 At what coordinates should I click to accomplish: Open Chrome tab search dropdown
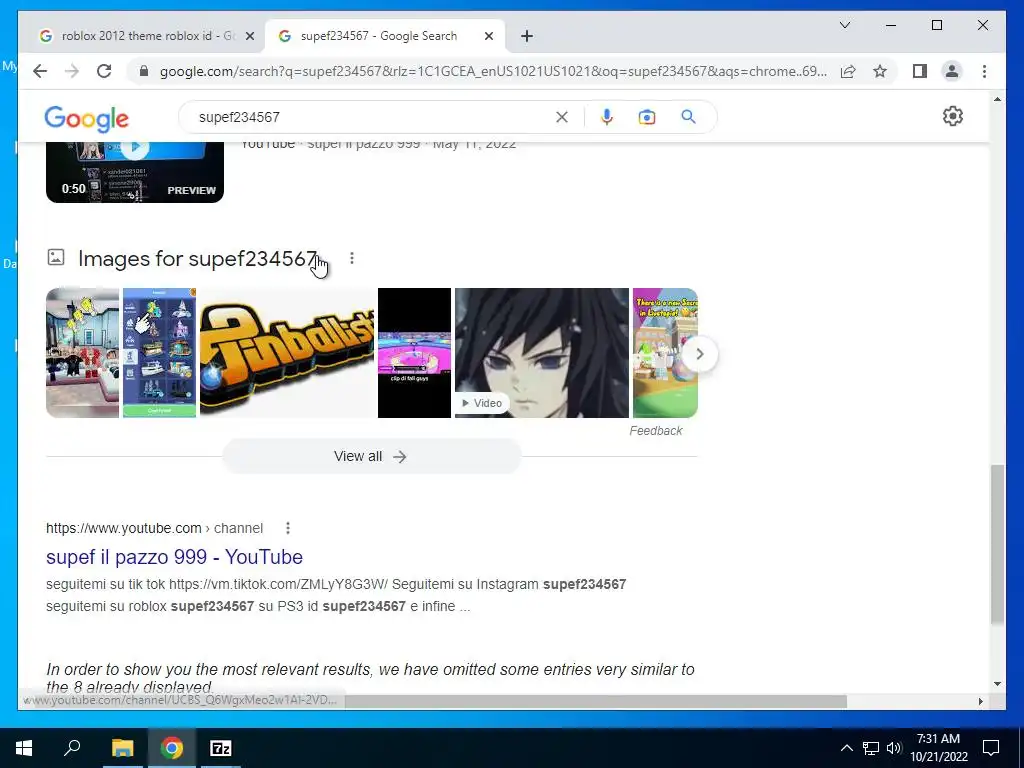[x=844, y=25]
